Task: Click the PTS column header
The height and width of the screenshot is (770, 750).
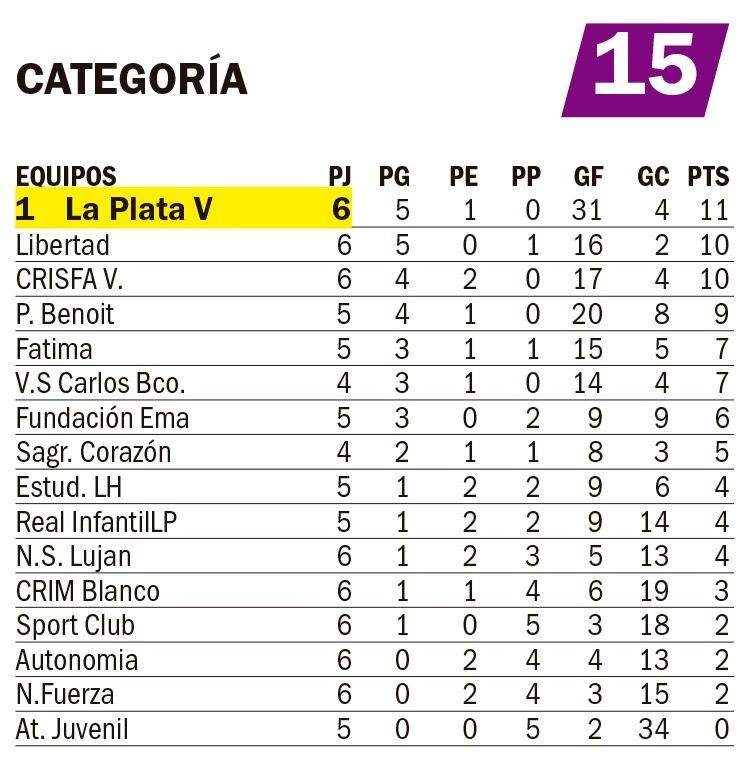Action: point(708,177)
